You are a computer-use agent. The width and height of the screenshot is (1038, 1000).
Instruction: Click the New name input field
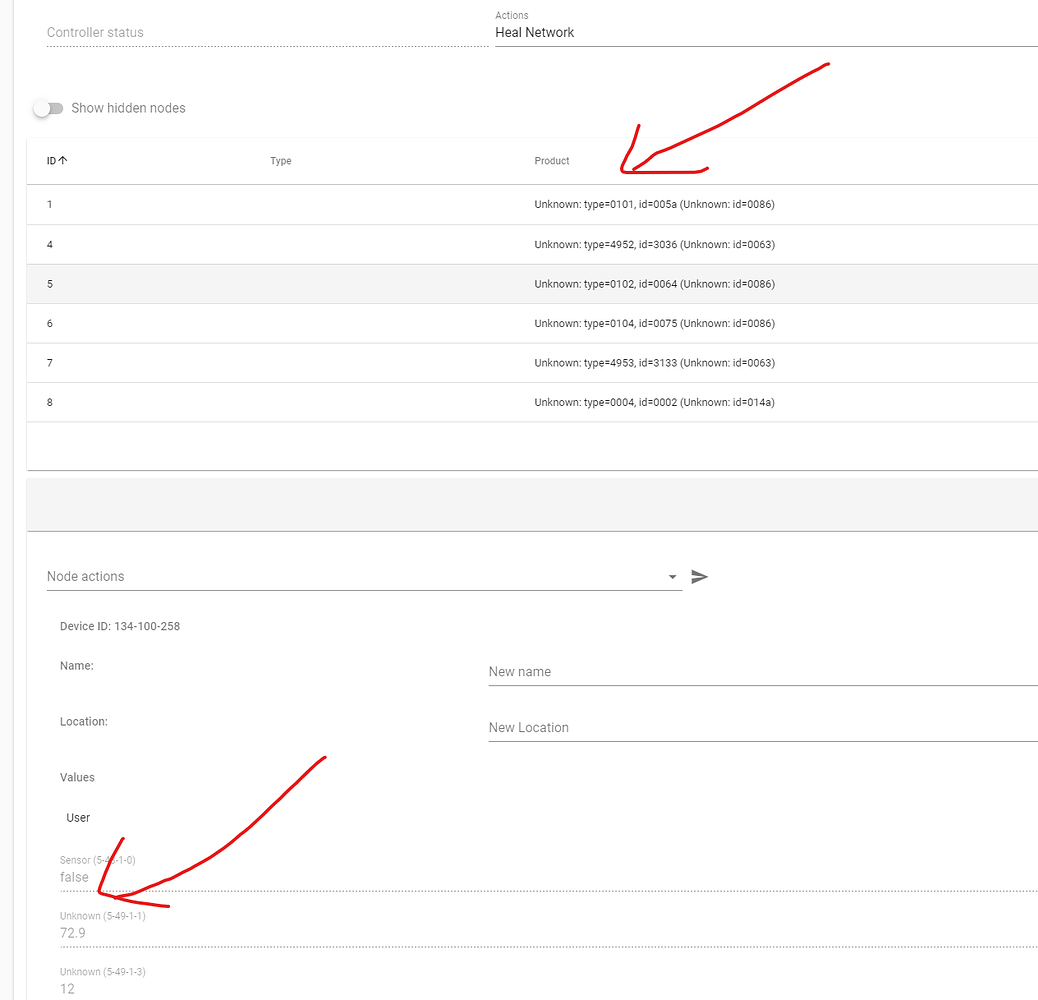click(x=762, y=672)
